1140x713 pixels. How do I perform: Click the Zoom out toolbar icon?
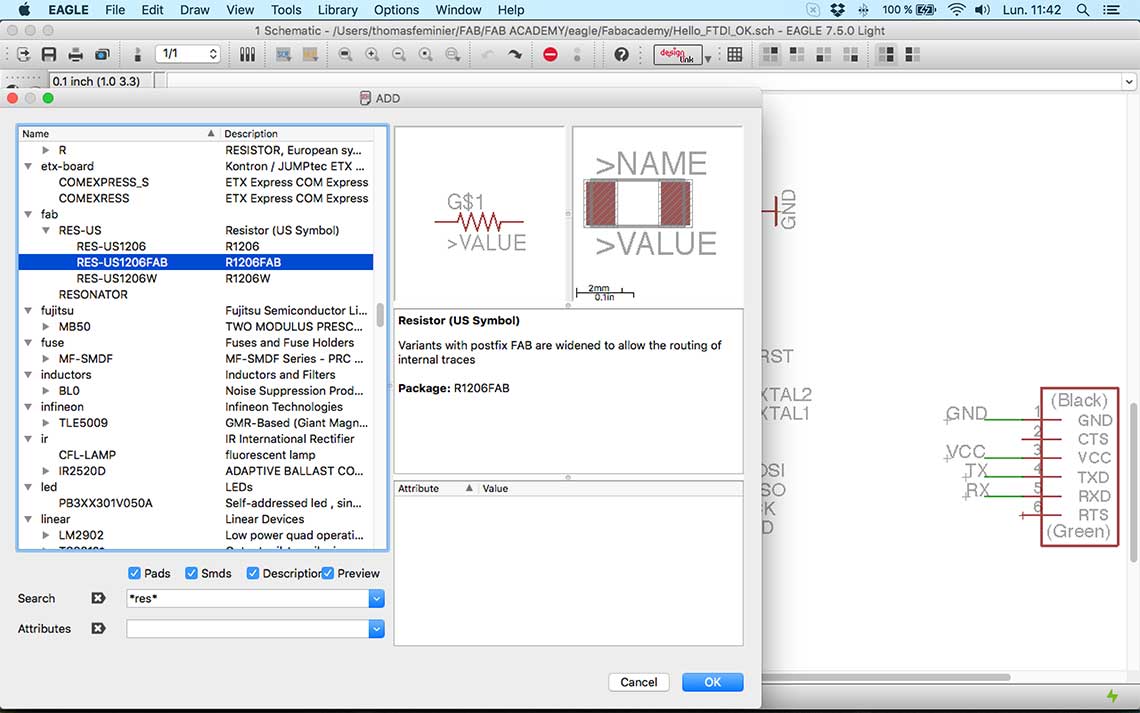(x=399, y=55)
